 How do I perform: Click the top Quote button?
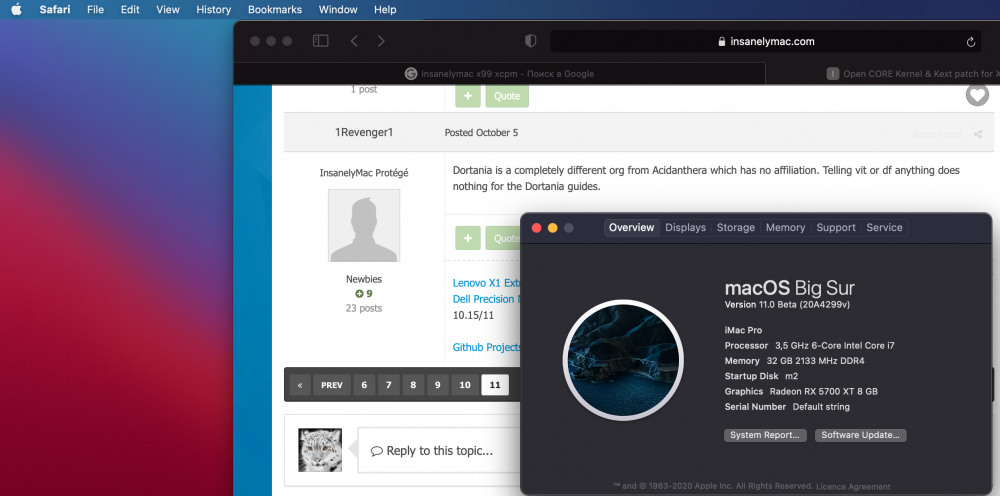click(x=507, y=96)
